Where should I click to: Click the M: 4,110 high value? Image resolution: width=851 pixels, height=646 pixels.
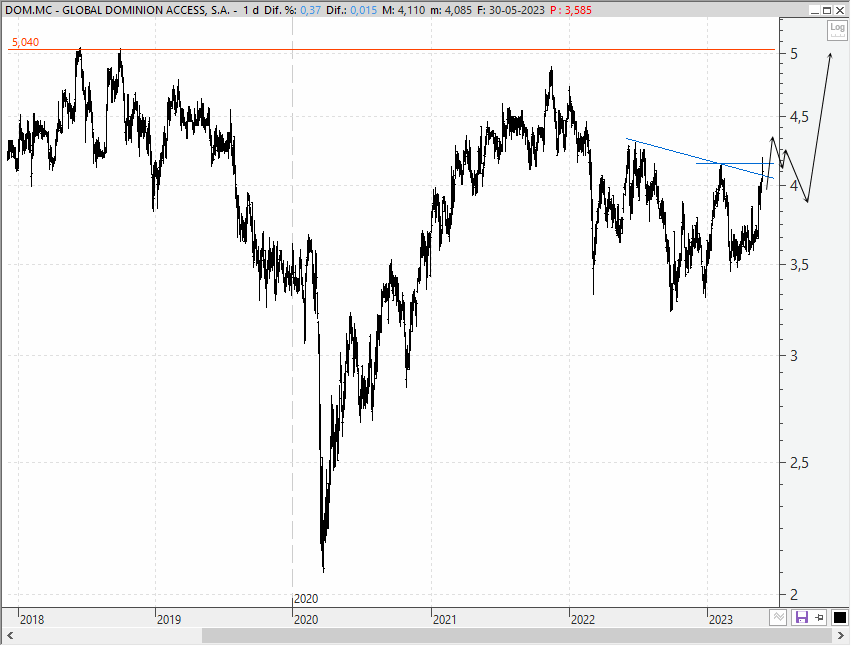404,10
